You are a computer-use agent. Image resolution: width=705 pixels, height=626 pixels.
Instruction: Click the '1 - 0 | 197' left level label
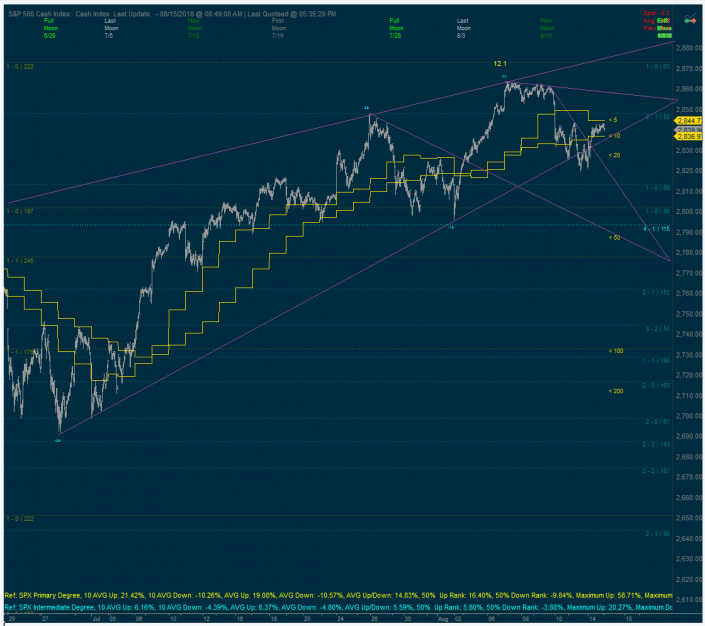click(20, 211)
